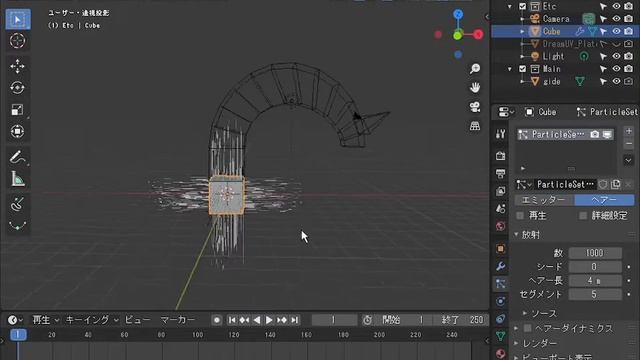Open the World properties tab
This screenshot has width=640, height=360.
(x=500, y=226)
